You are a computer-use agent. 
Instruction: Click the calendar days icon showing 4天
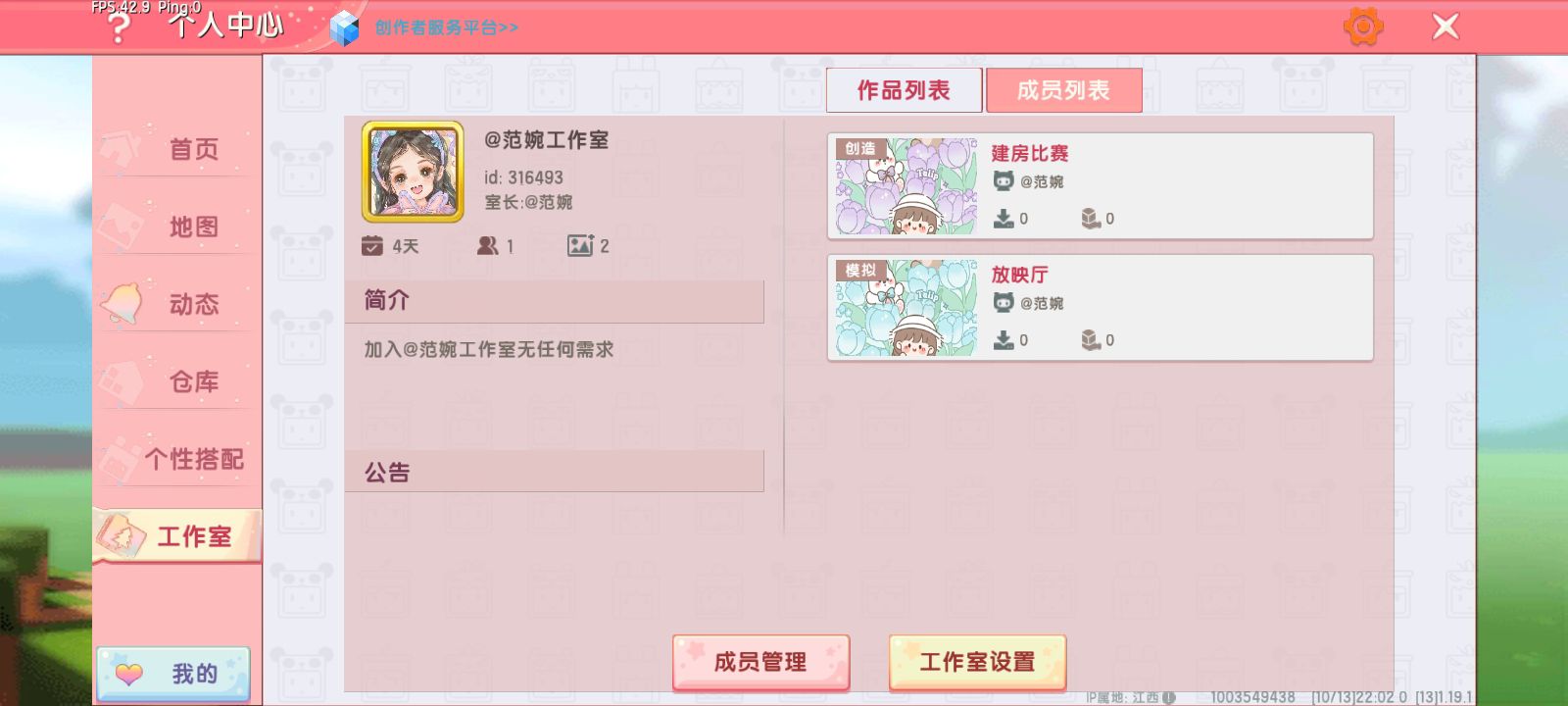pyautogui.click(x=371, y=245)
